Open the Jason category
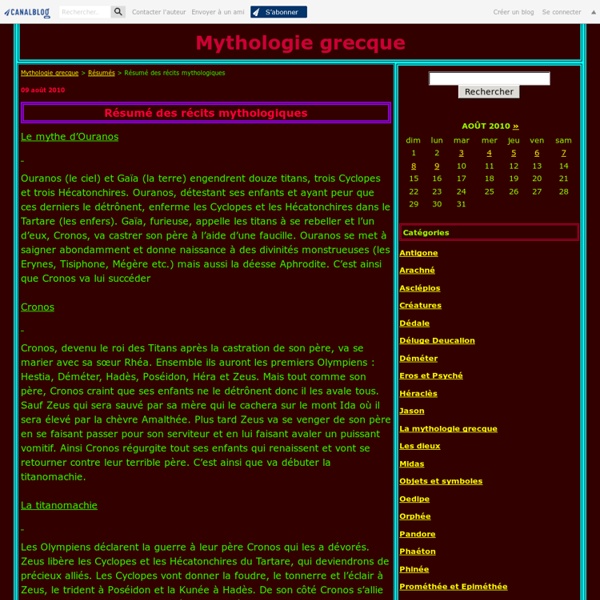 click(x=412, y=411)
